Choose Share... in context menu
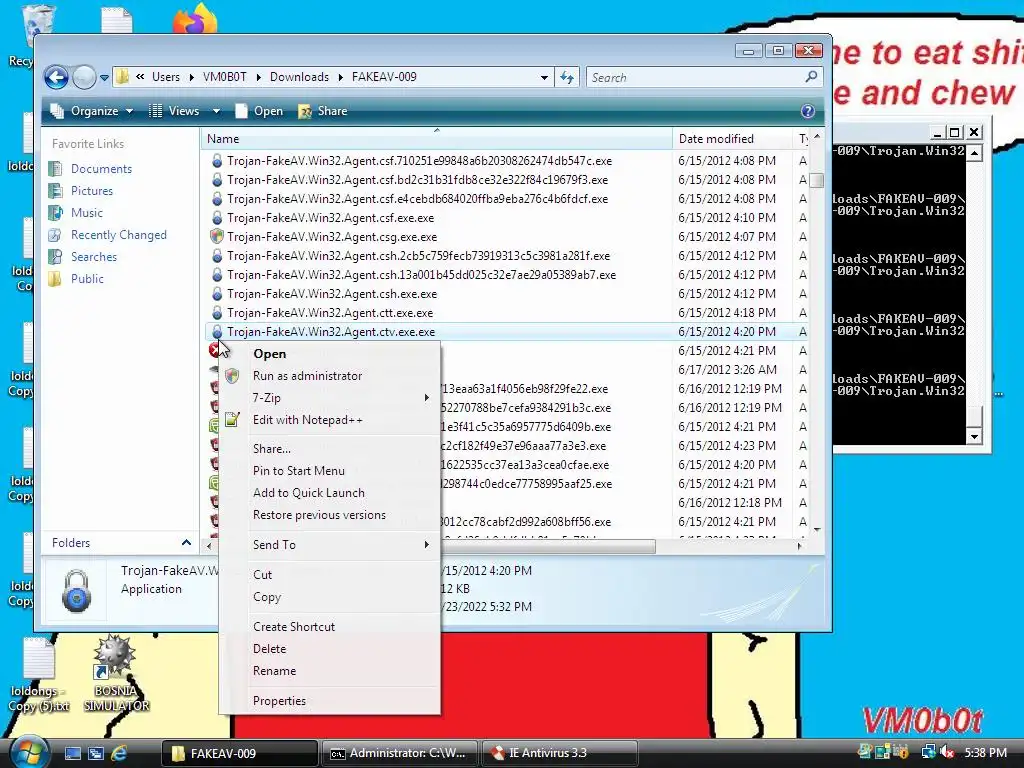The width and height of the screenshot is (1024, 768). (330, 449)
